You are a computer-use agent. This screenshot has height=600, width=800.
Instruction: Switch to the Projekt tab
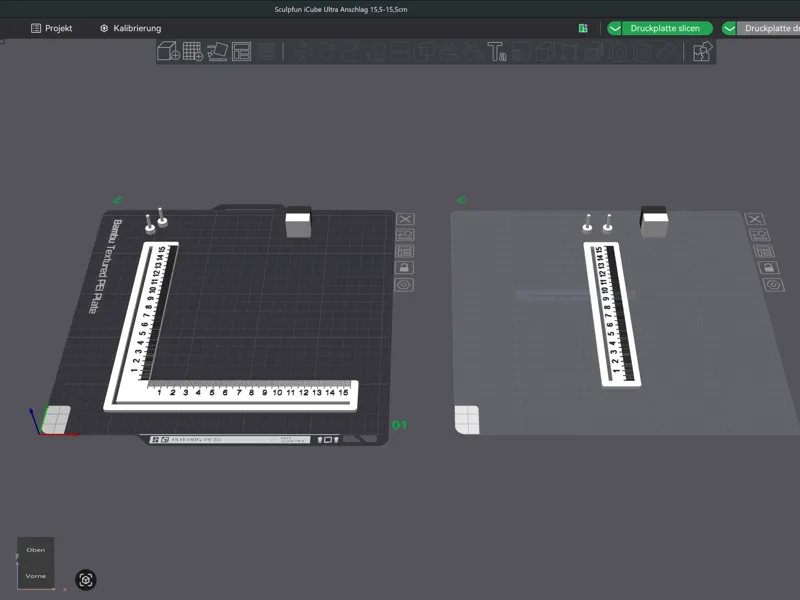tap(52, 29)
